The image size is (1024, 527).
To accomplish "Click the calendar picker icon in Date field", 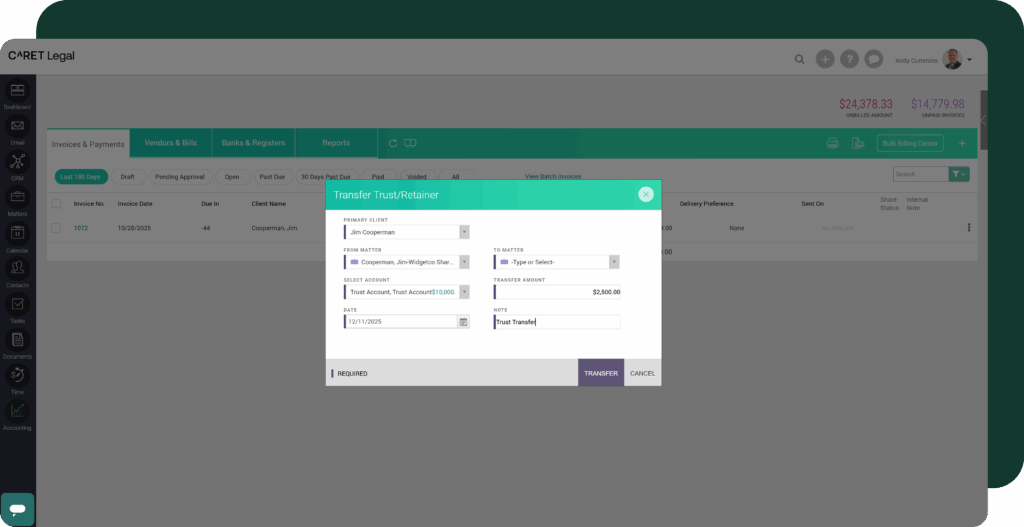I will pos(463,322).
